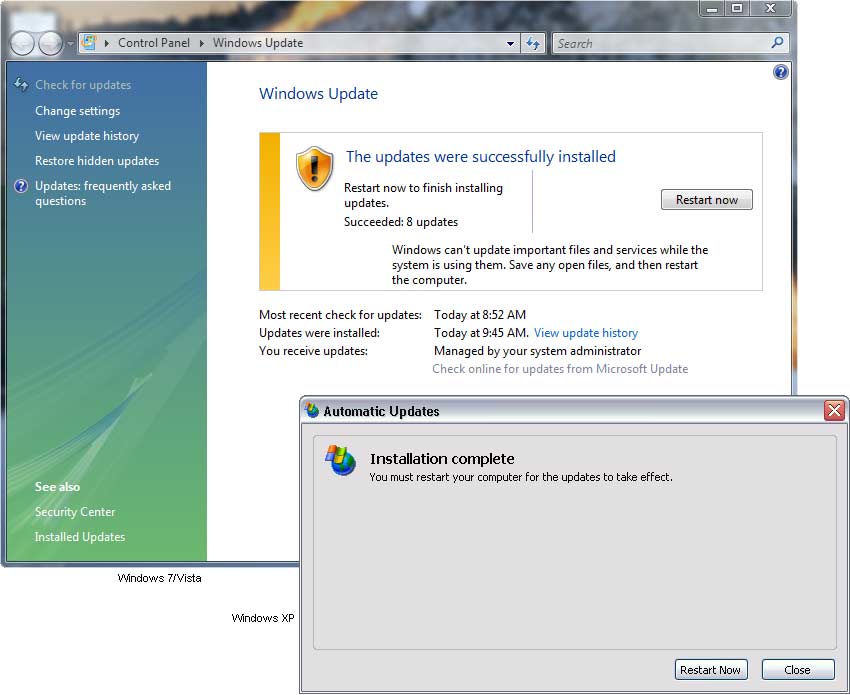The height and width of the screenshot is (695, 850).
Task: Open Installed Updates under See also
Action: 80,537
